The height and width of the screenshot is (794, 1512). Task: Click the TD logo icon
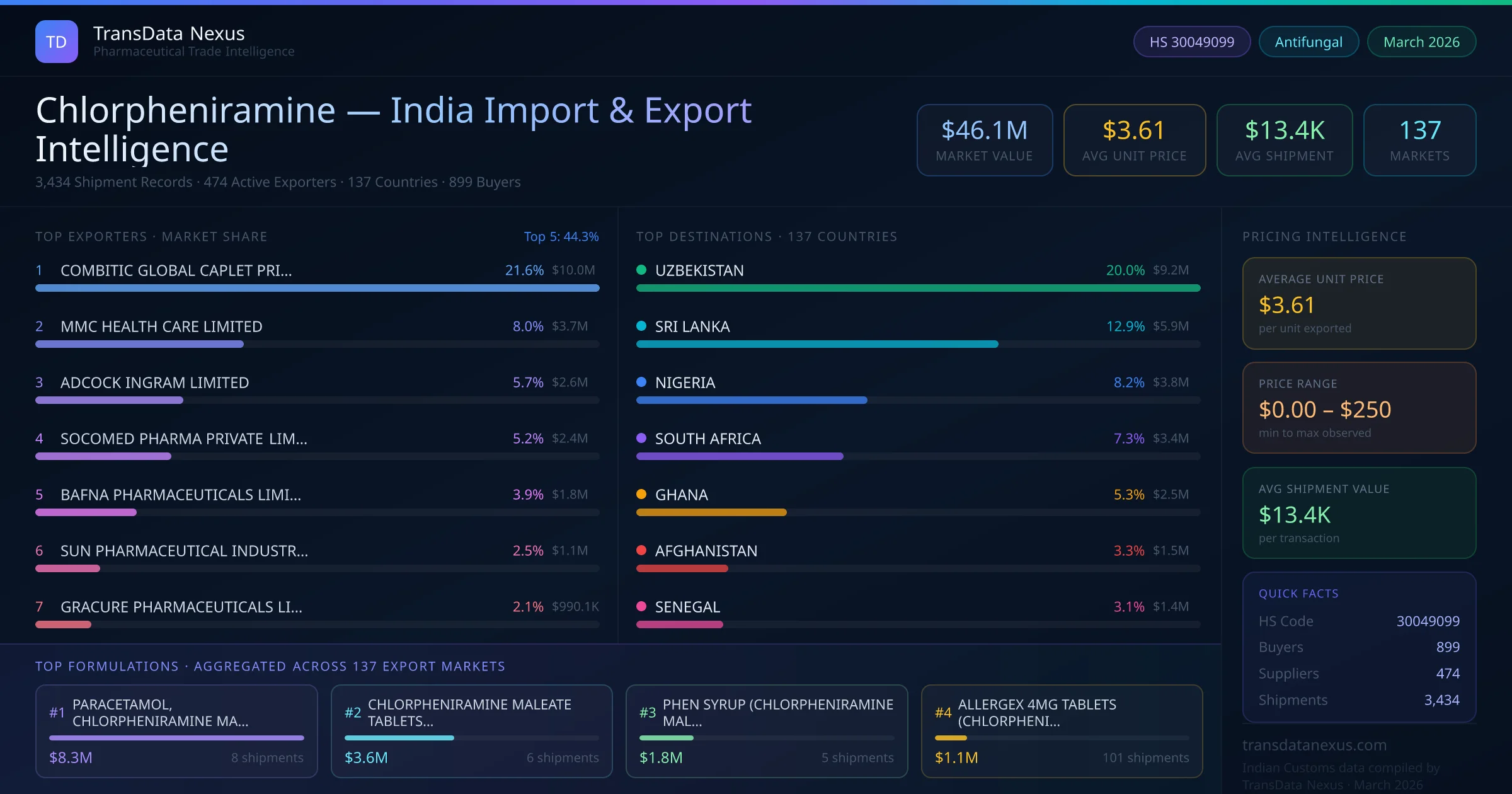point(57,42)
